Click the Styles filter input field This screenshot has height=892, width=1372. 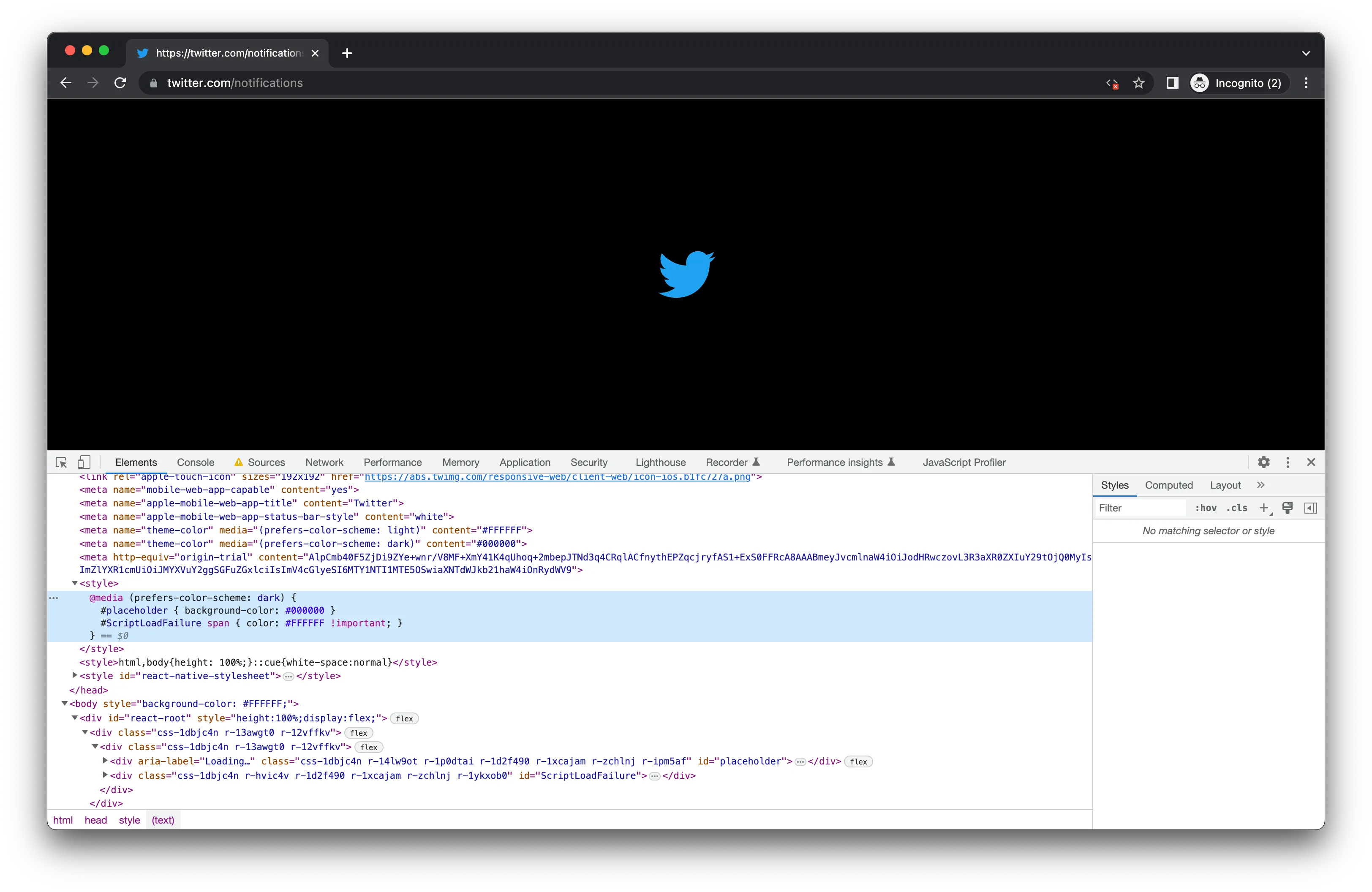(x=1138, y=508)
